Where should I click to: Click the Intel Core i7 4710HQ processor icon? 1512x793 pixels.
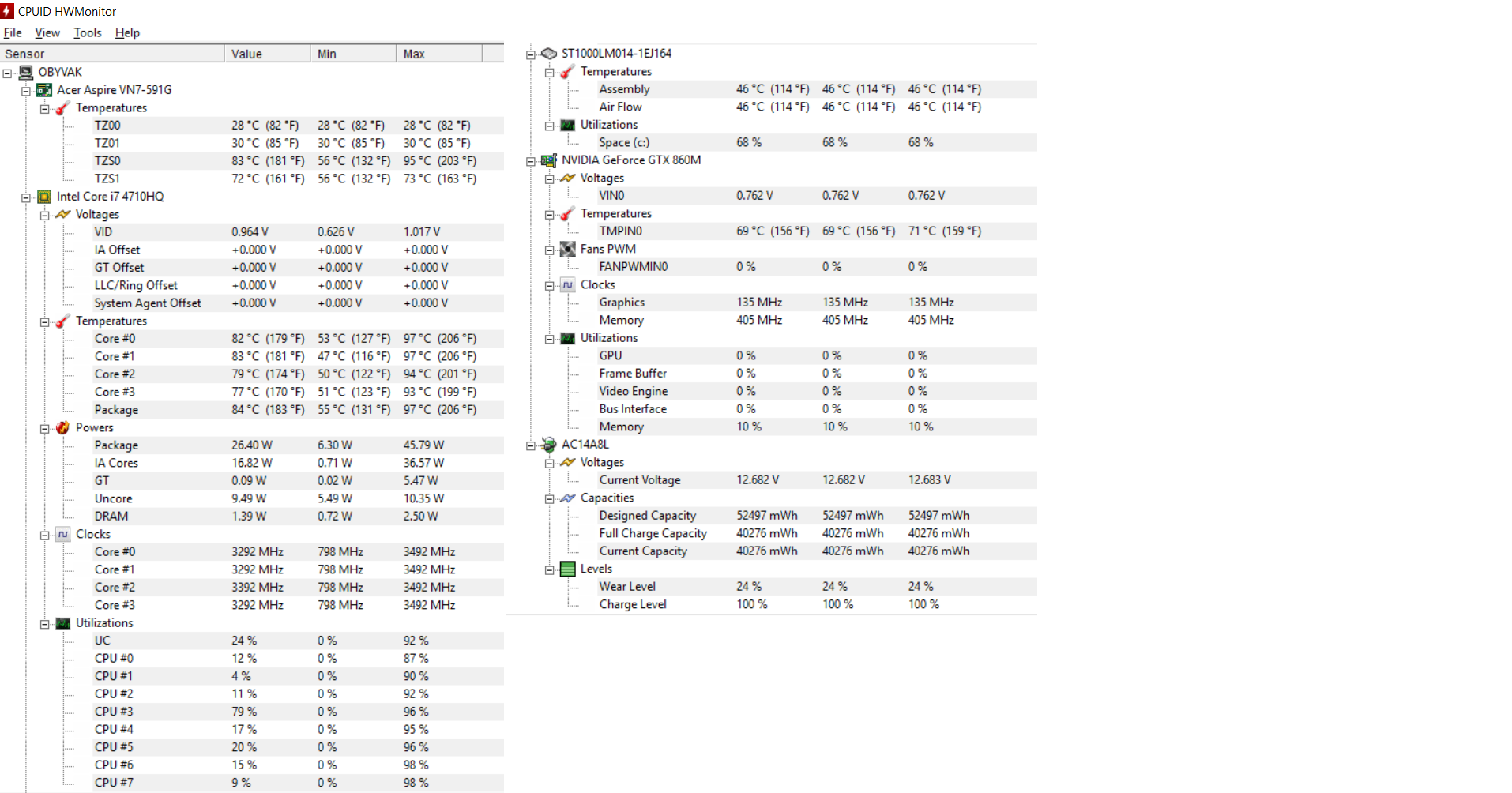(45, 197)
